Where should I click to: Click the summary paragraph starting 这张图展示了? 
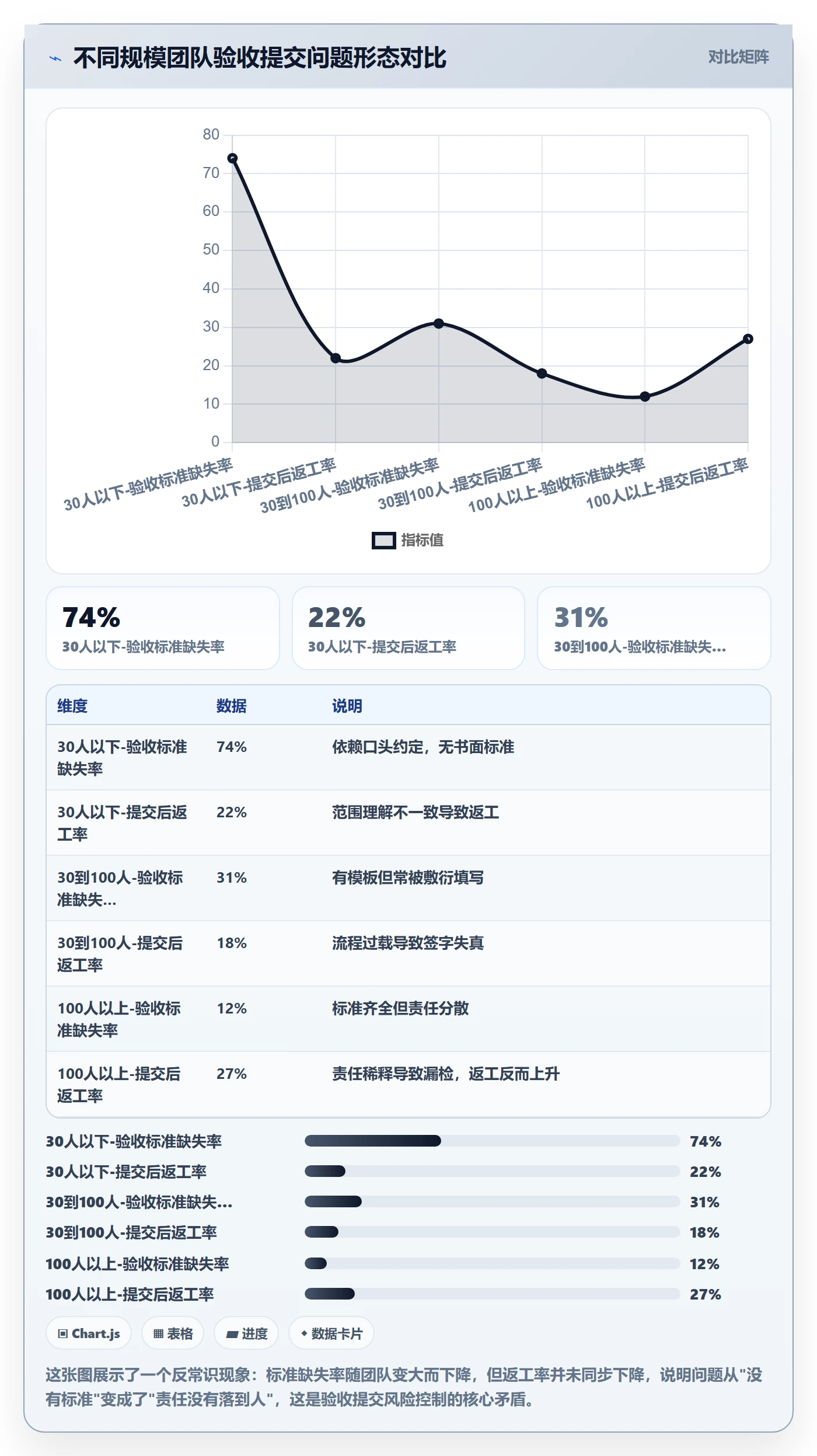[404, 1387]
